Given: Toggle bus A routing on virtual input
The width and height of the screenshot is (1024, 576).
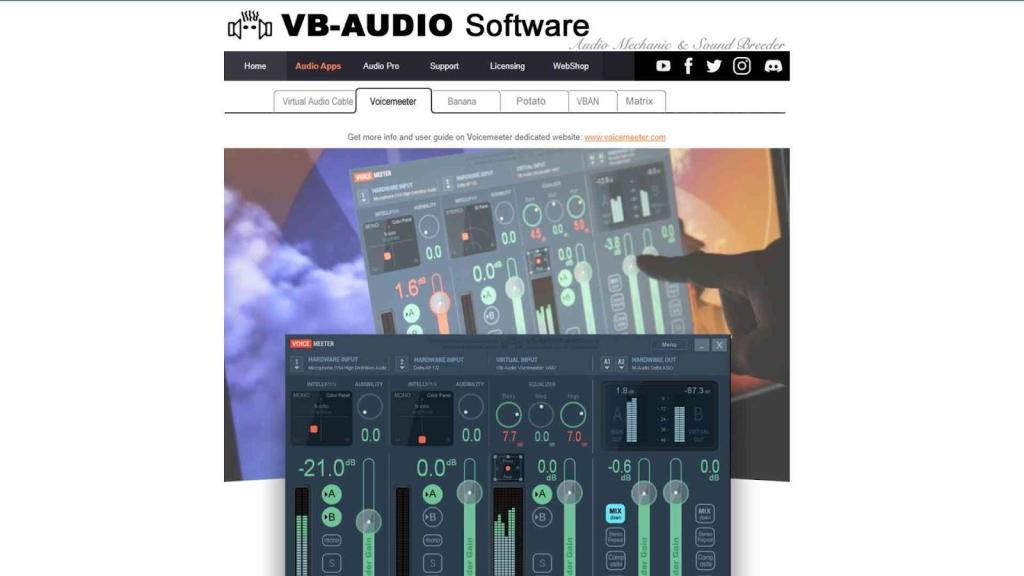Looking at the screenshot, I should pyautogui.click(x=541, y=494).
